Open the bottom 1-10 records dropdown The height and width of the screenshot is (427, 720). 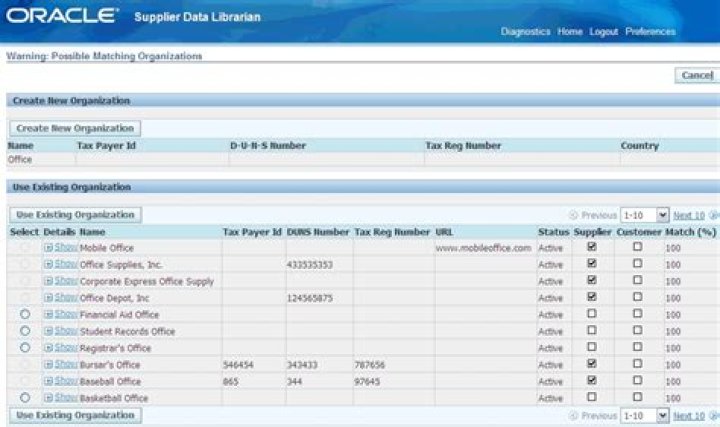tap(644, 416)
